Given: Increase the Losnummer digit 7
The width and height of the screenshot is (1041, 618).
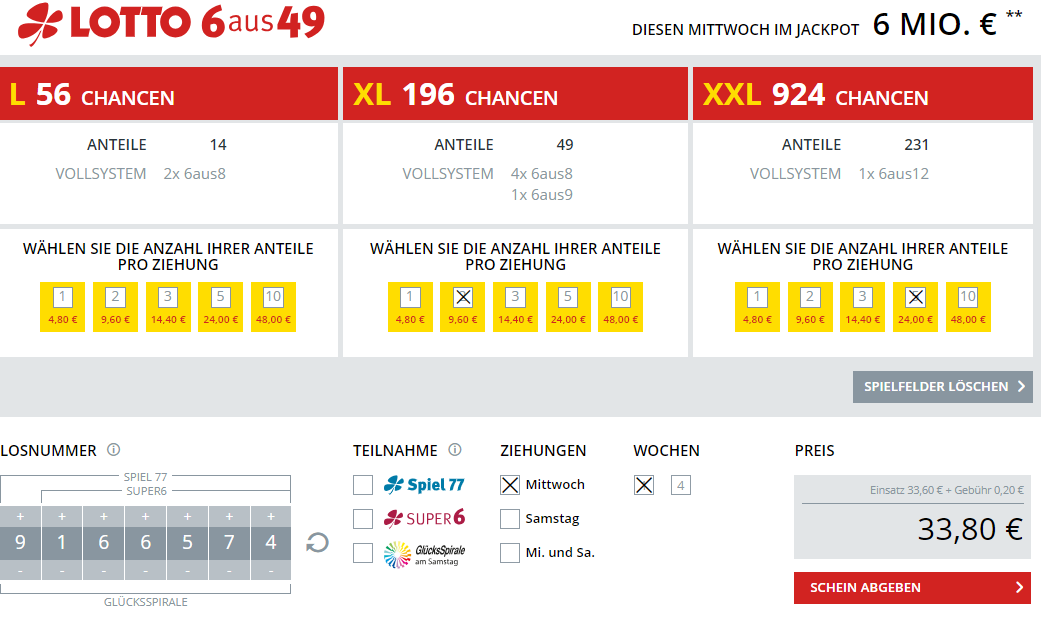Looking at the screenshot, I should click(229, 516).
